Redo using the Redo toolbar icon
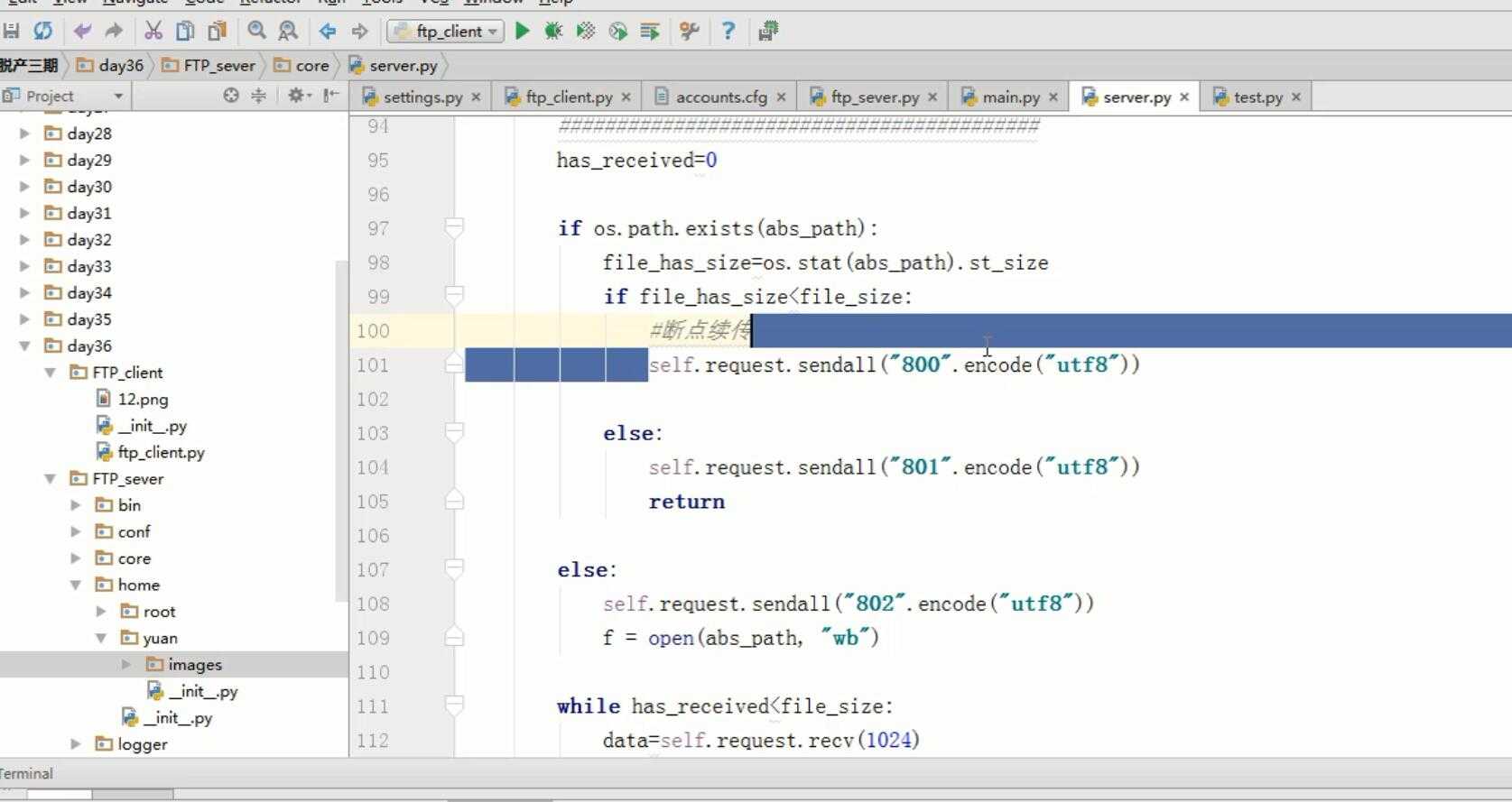The width and height of the screenshot is (1512, 802). [x=114, y=32]
